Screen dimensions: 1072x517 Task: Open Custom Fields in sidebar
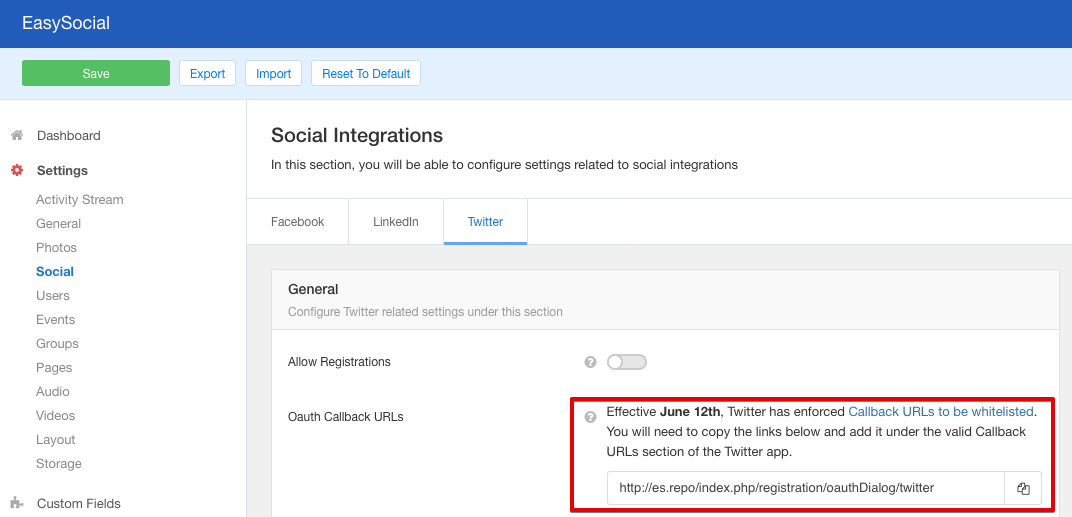pyautogui.click(x=79, y=504)
